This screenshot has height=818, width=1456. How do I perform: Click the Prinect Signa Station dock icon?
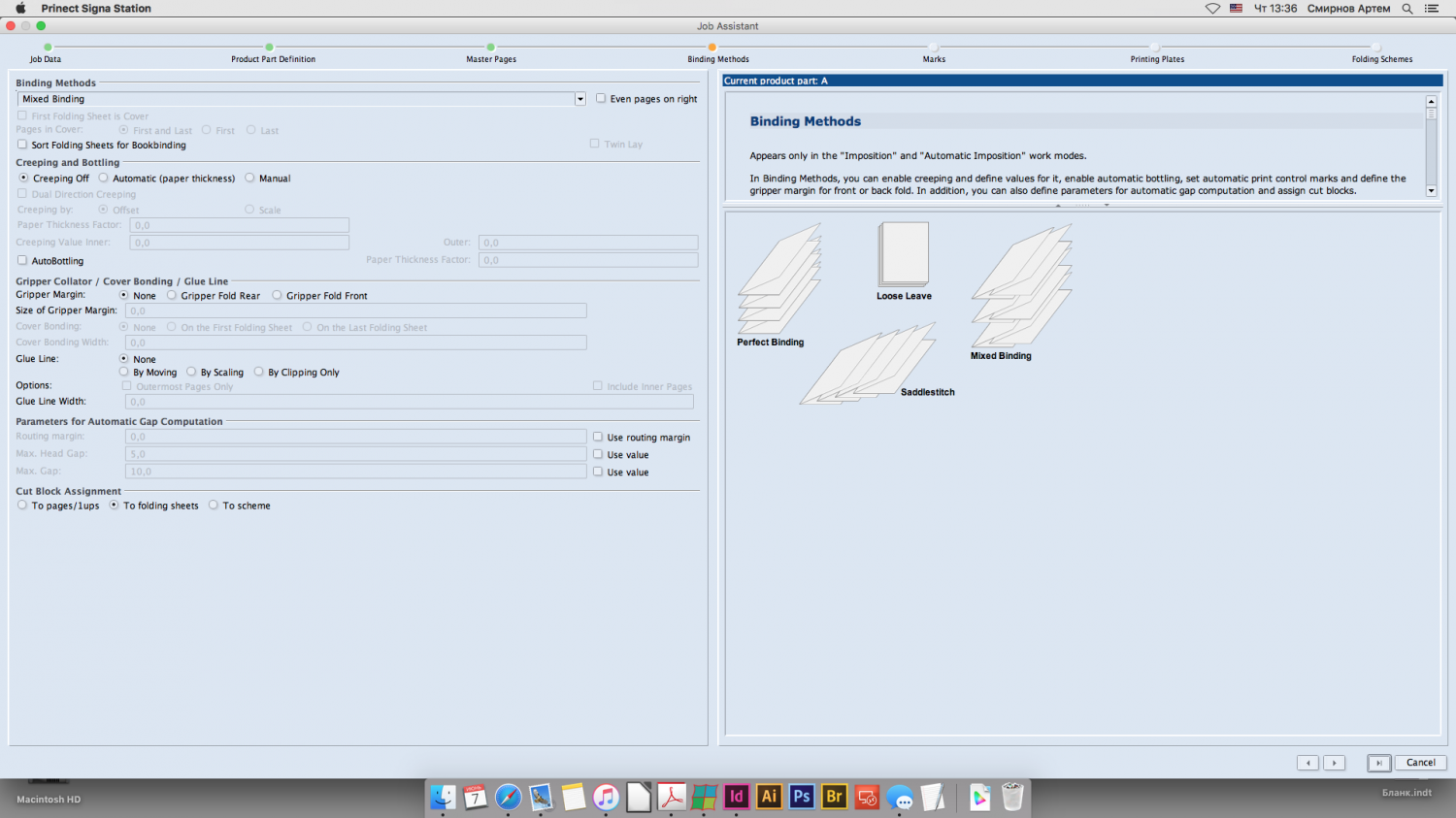click(704, 797)
